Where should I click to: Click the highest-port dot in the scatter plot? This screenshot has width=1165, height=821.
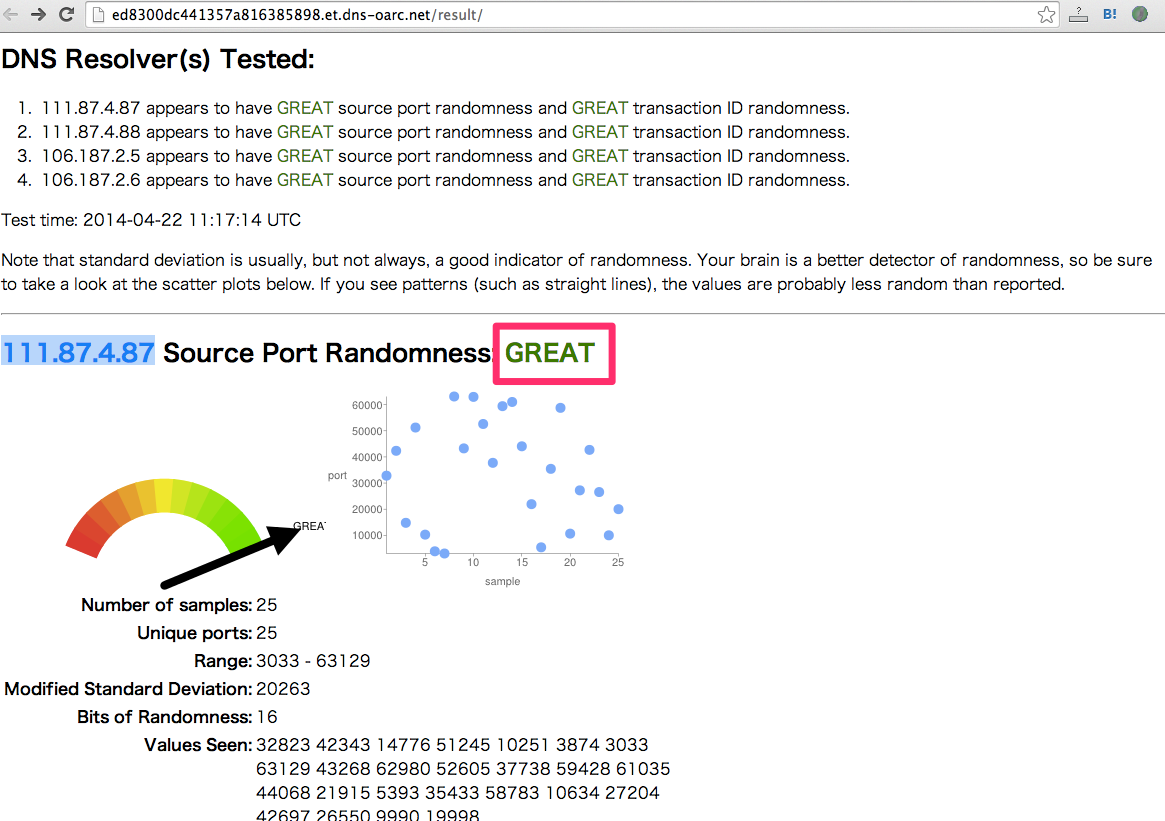pos(454,397)
